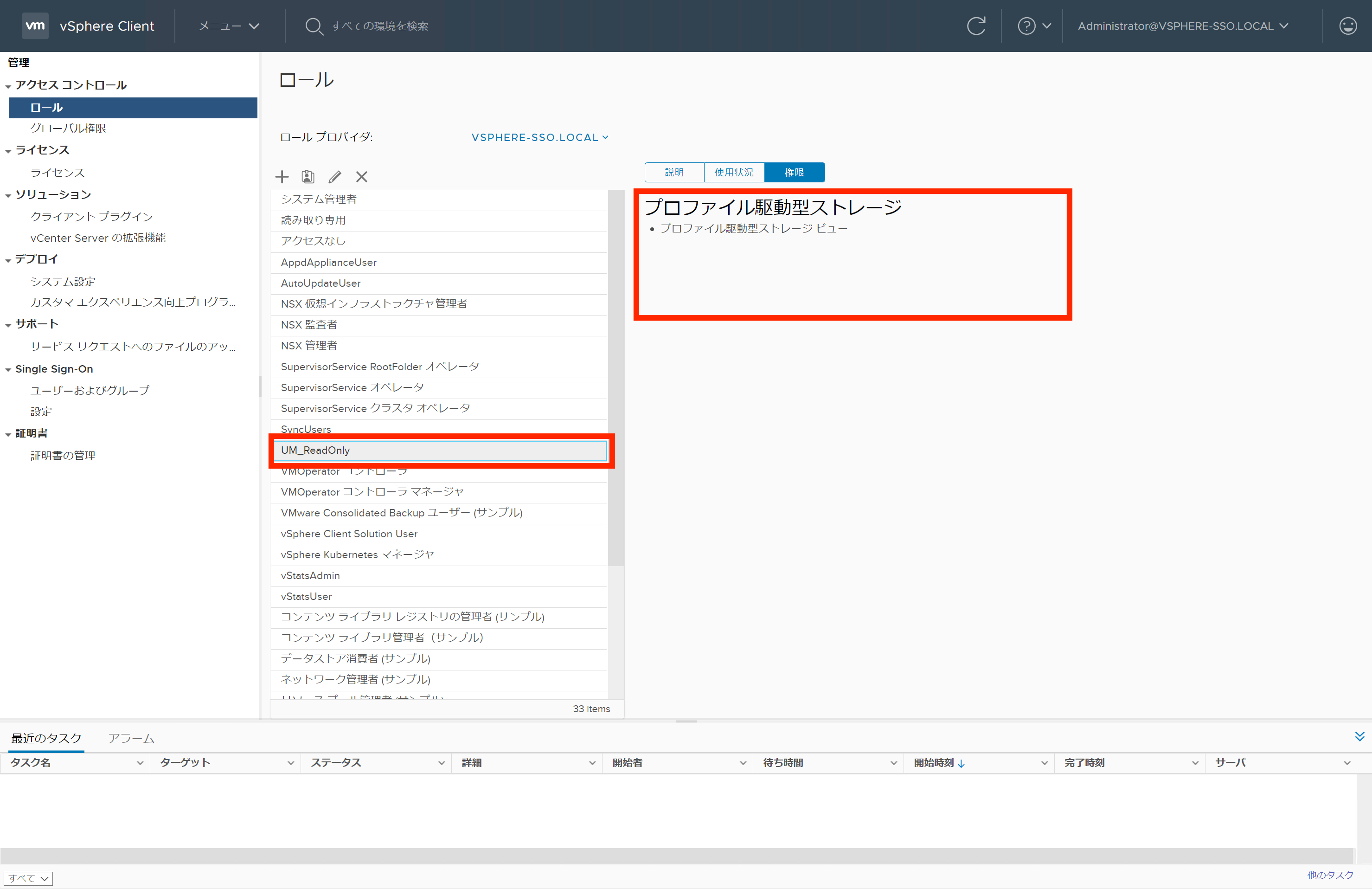
Task: Select ロール in the navigation
Action: 133,108
